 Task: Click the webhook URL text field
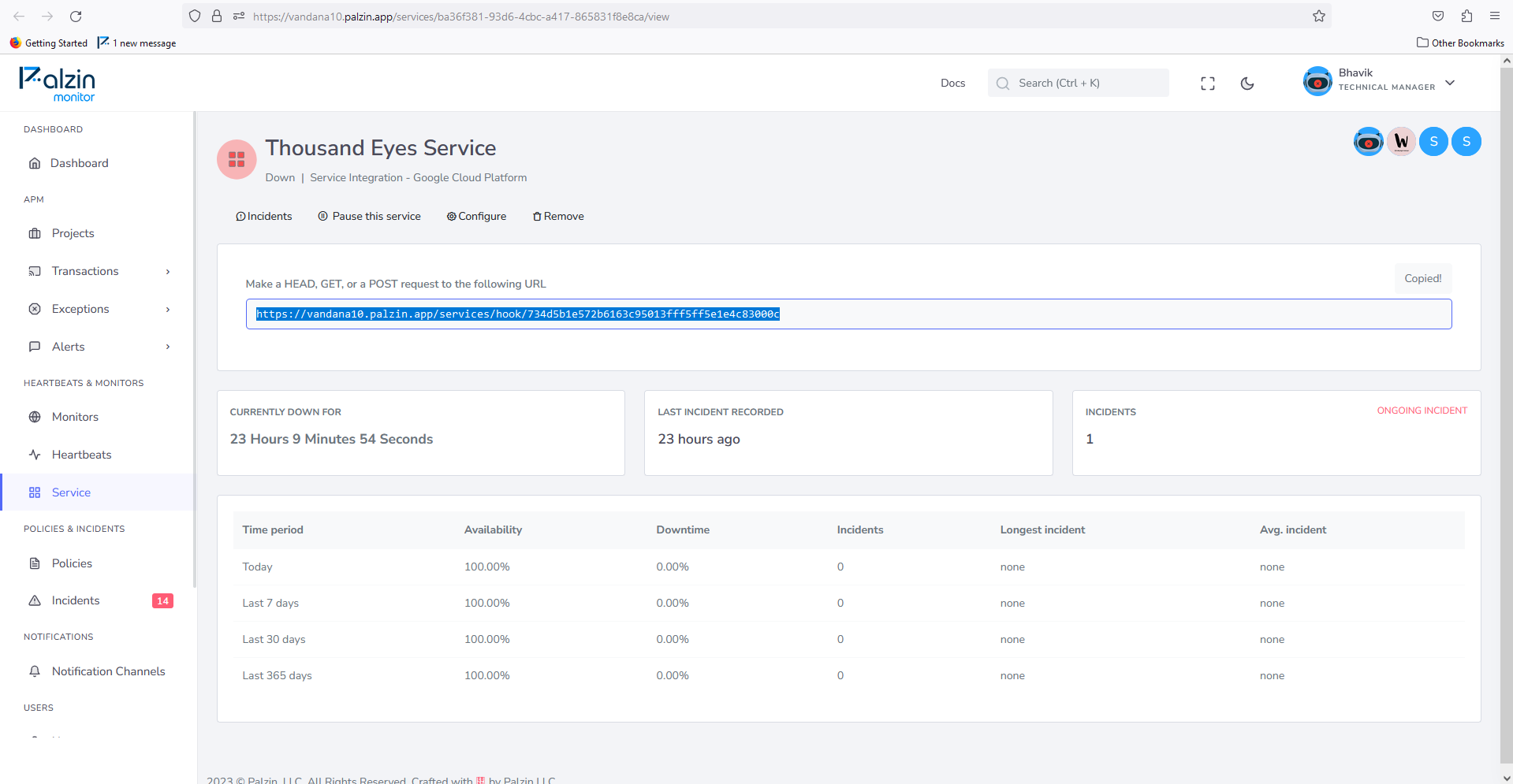point(848,314)
